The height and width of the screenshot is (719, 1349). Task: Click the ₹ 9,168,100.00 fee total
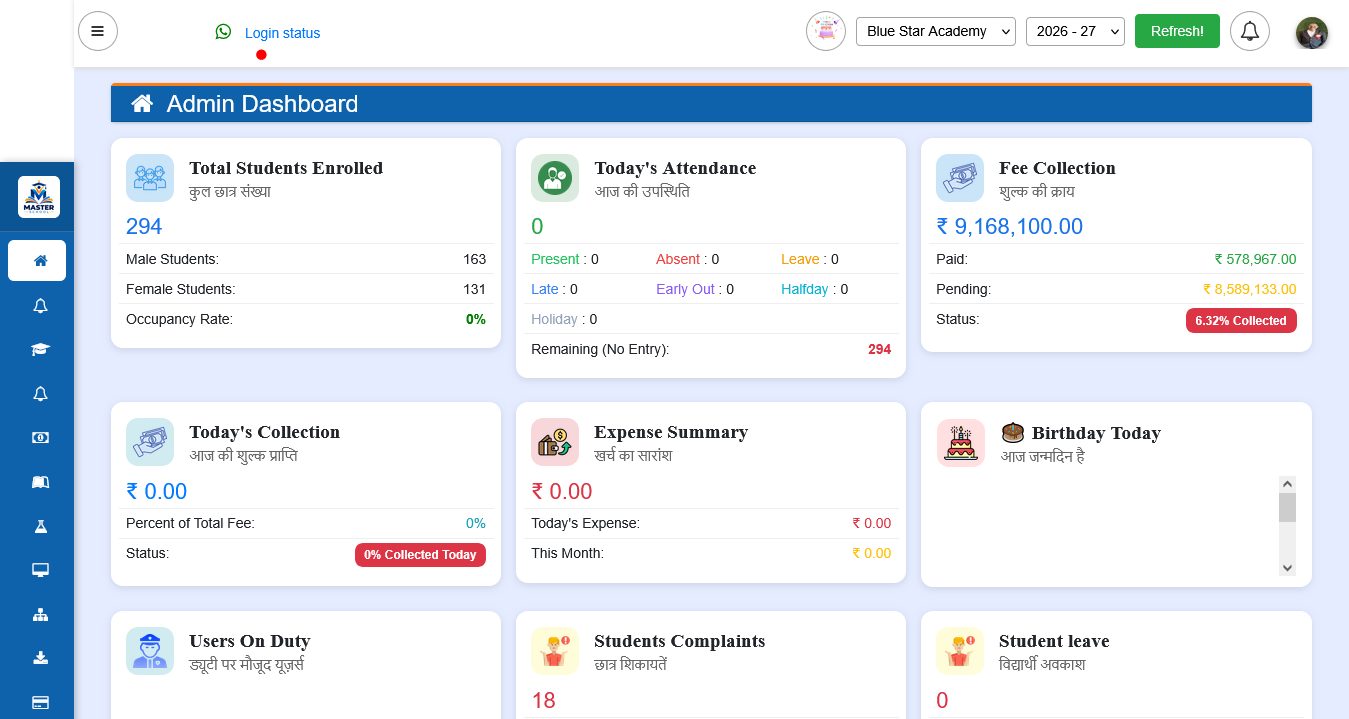coord(1009,226)
